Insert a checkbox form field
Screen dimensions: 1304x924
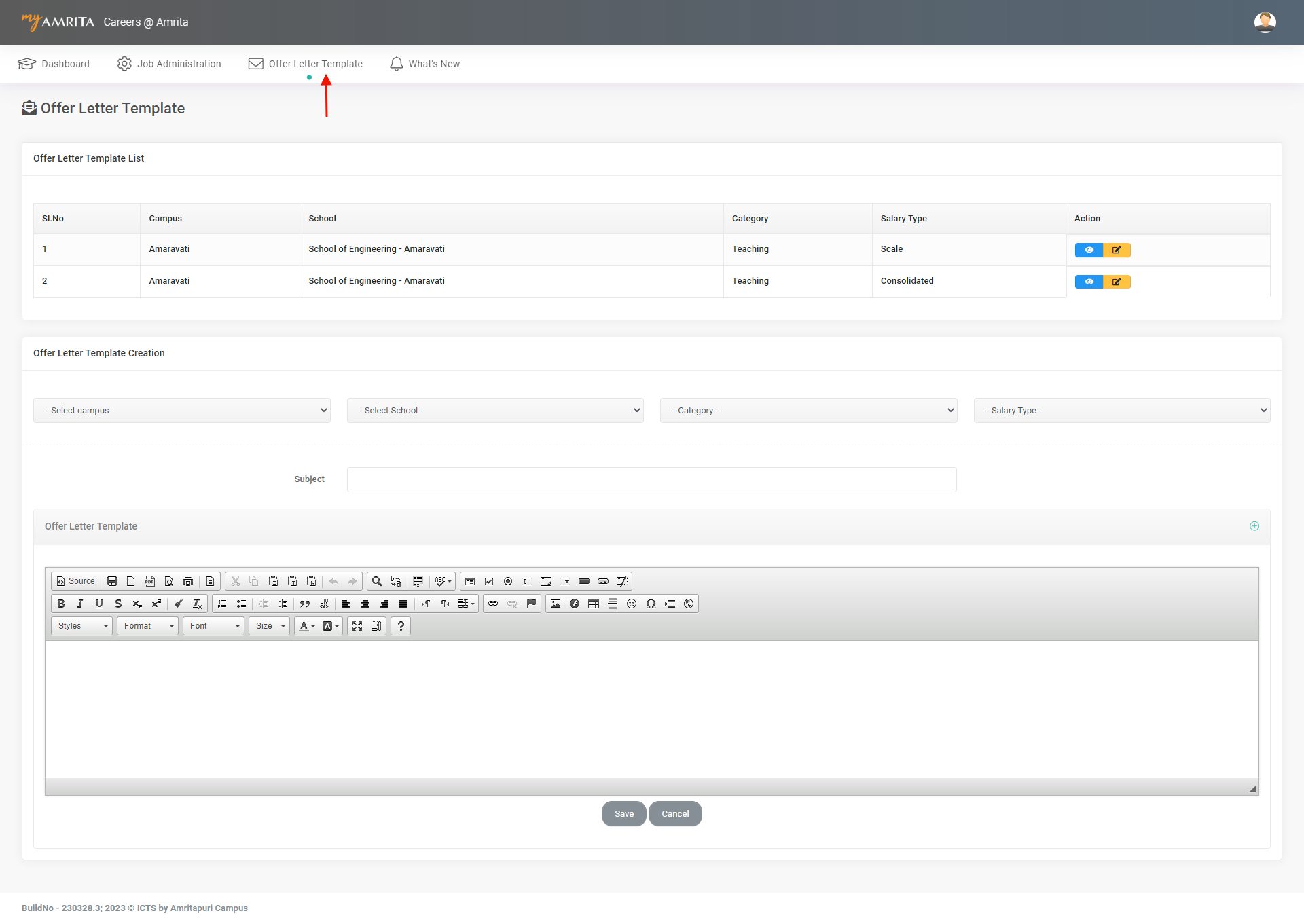[489, 581]
